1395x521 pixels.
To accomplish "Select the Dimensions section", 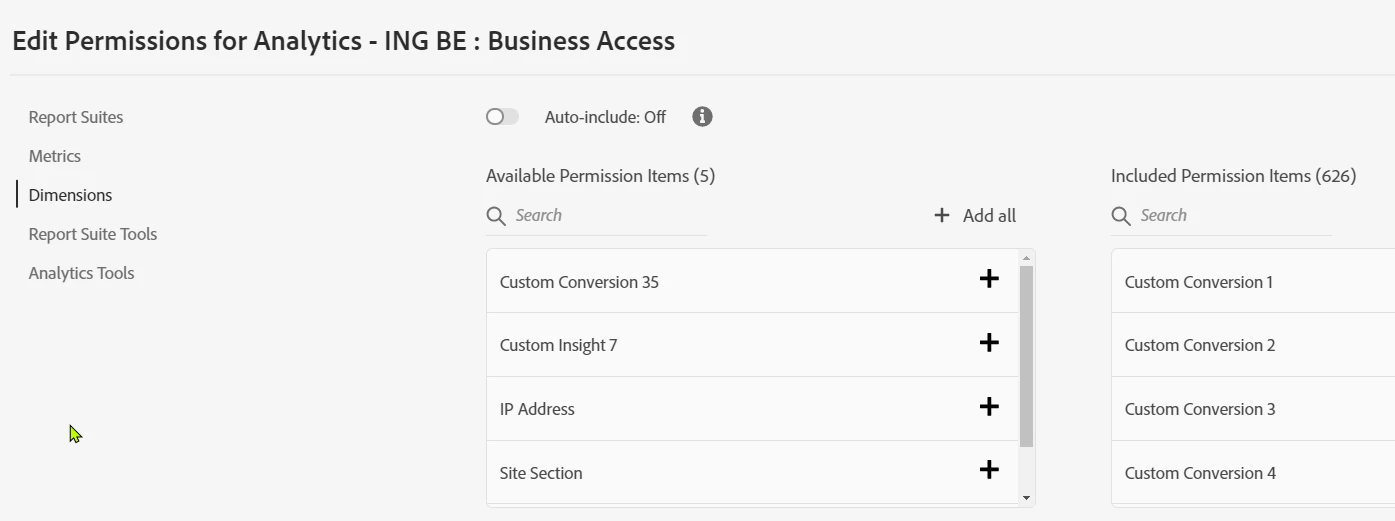I will [70, 195].
